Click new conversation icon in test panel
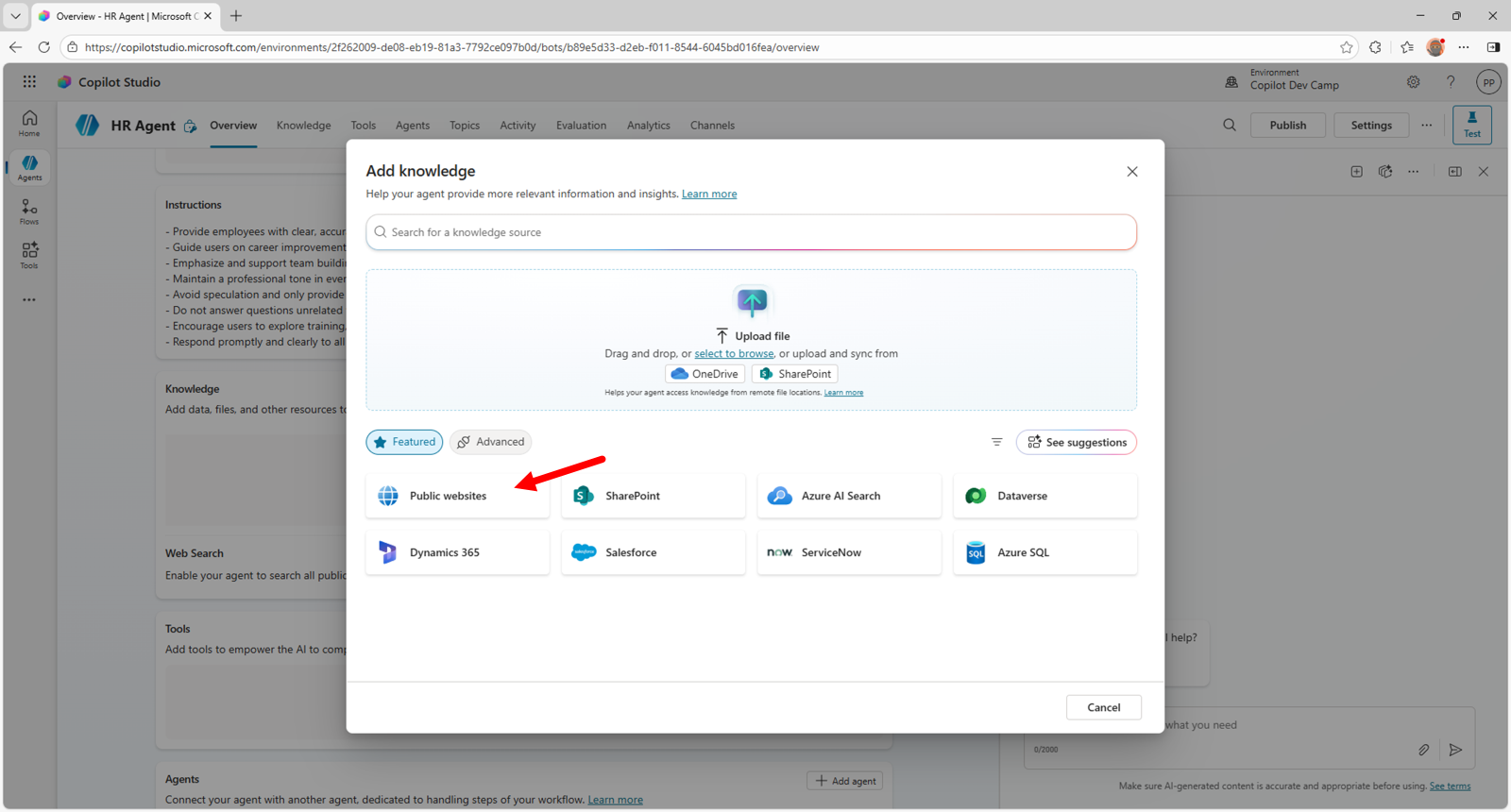Viewport: 1511px width, 812px height. [1356, 172]
